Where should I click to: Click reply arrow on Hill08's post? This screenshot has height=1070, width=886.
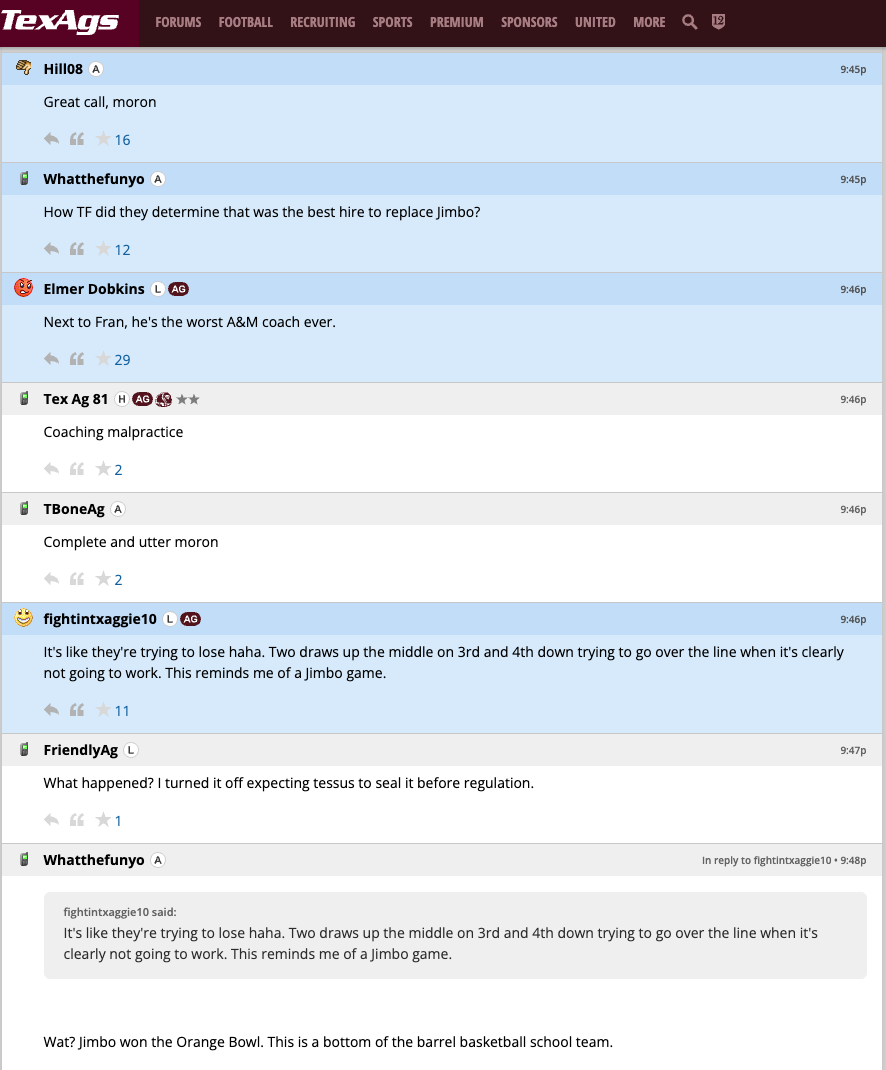52,139
